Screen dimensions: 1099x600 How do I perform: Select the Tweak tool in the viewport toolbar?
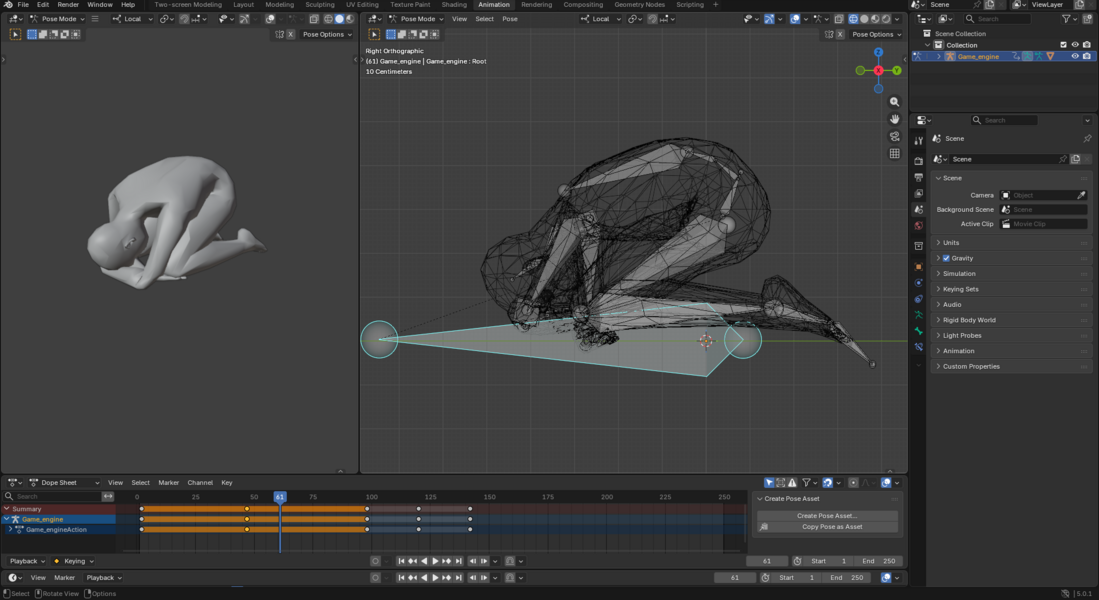pyautogui.click(x=15, y=34)
